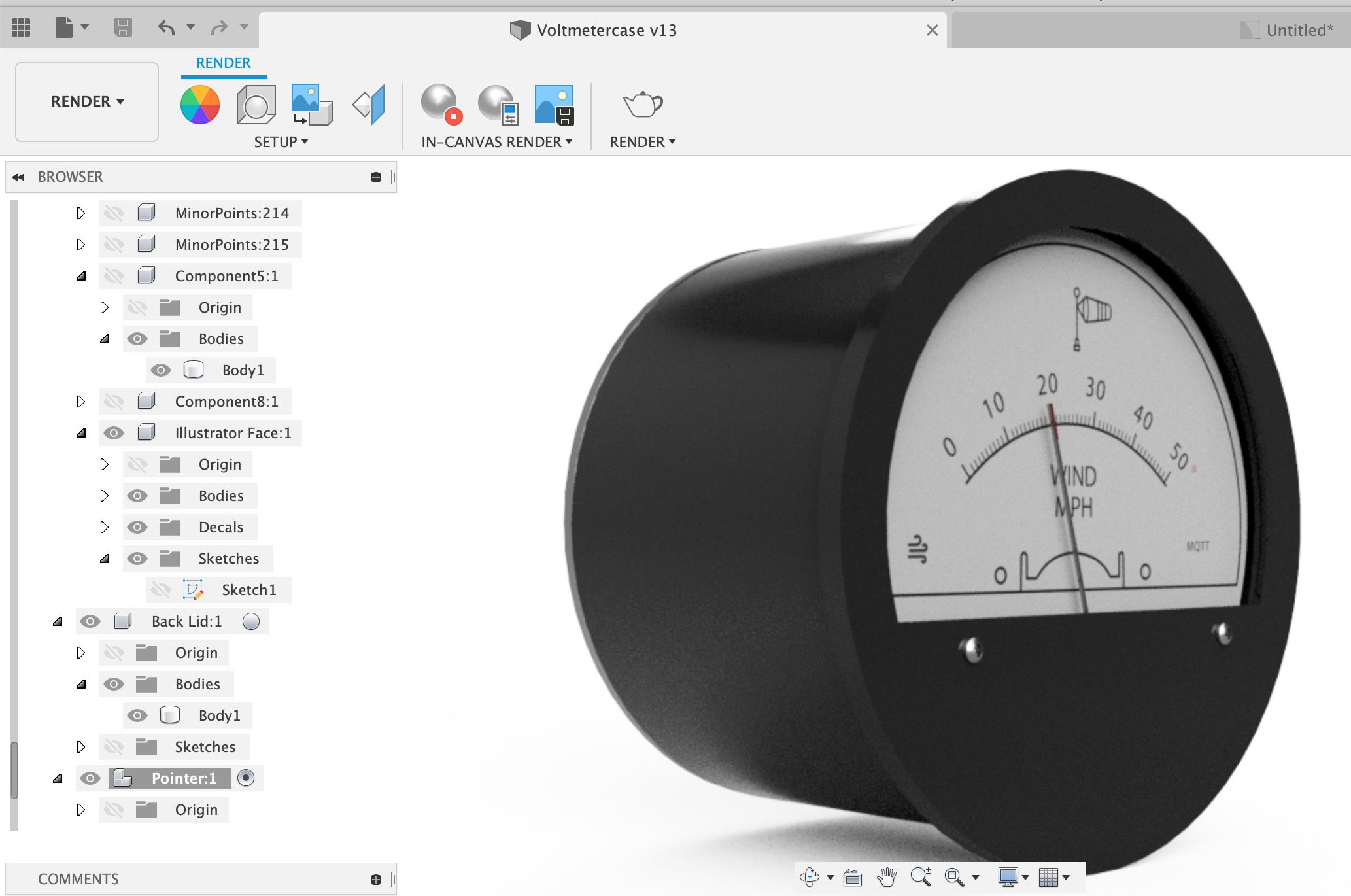This screenshot has height=896, width=1351.
Task: Open the IN-CANVAS RENDER menu
Action: coord(497,142)
